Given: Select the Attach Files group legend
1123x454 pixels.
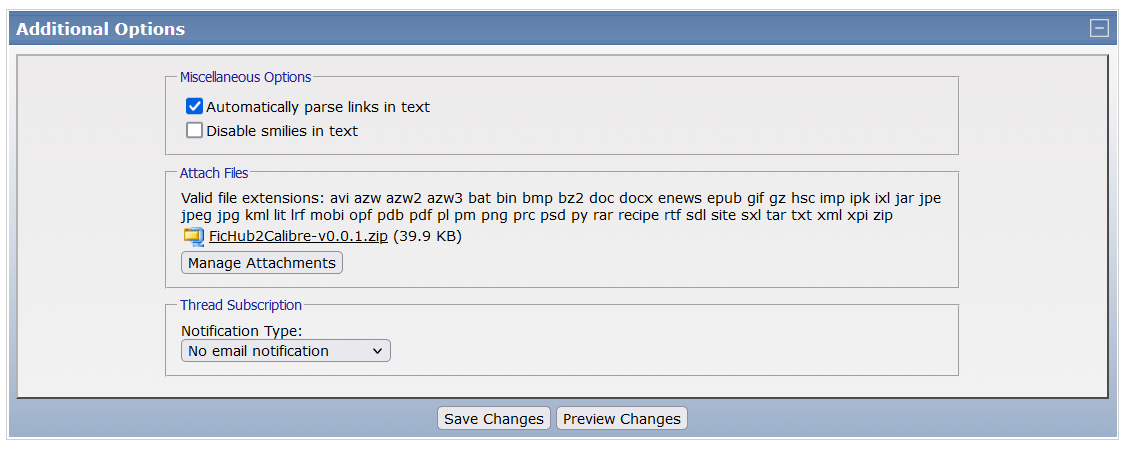Looking at the screenshot, I should tap(214, 173).
